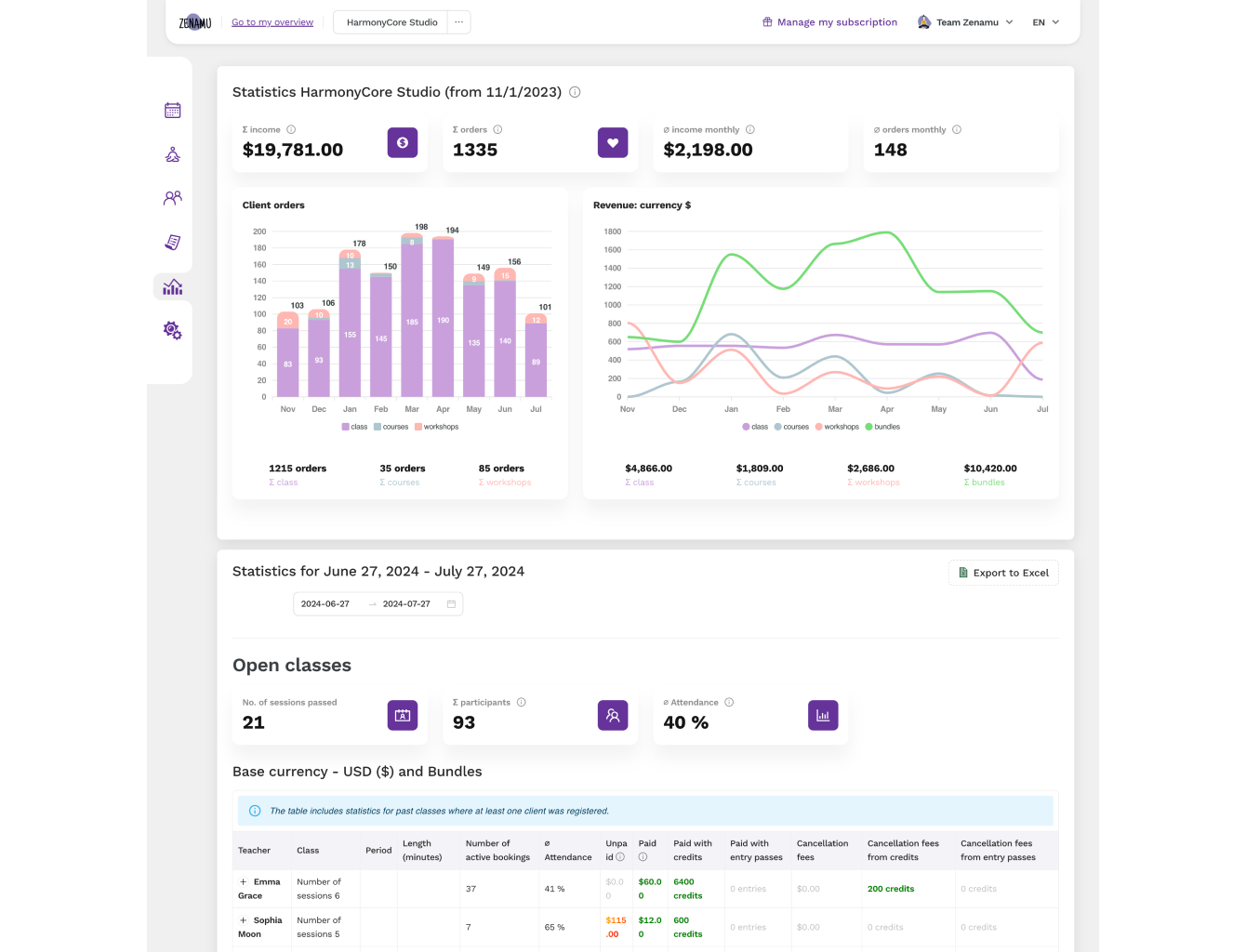
Task: Toggle class series in Client orders legend
Action: 354,427
